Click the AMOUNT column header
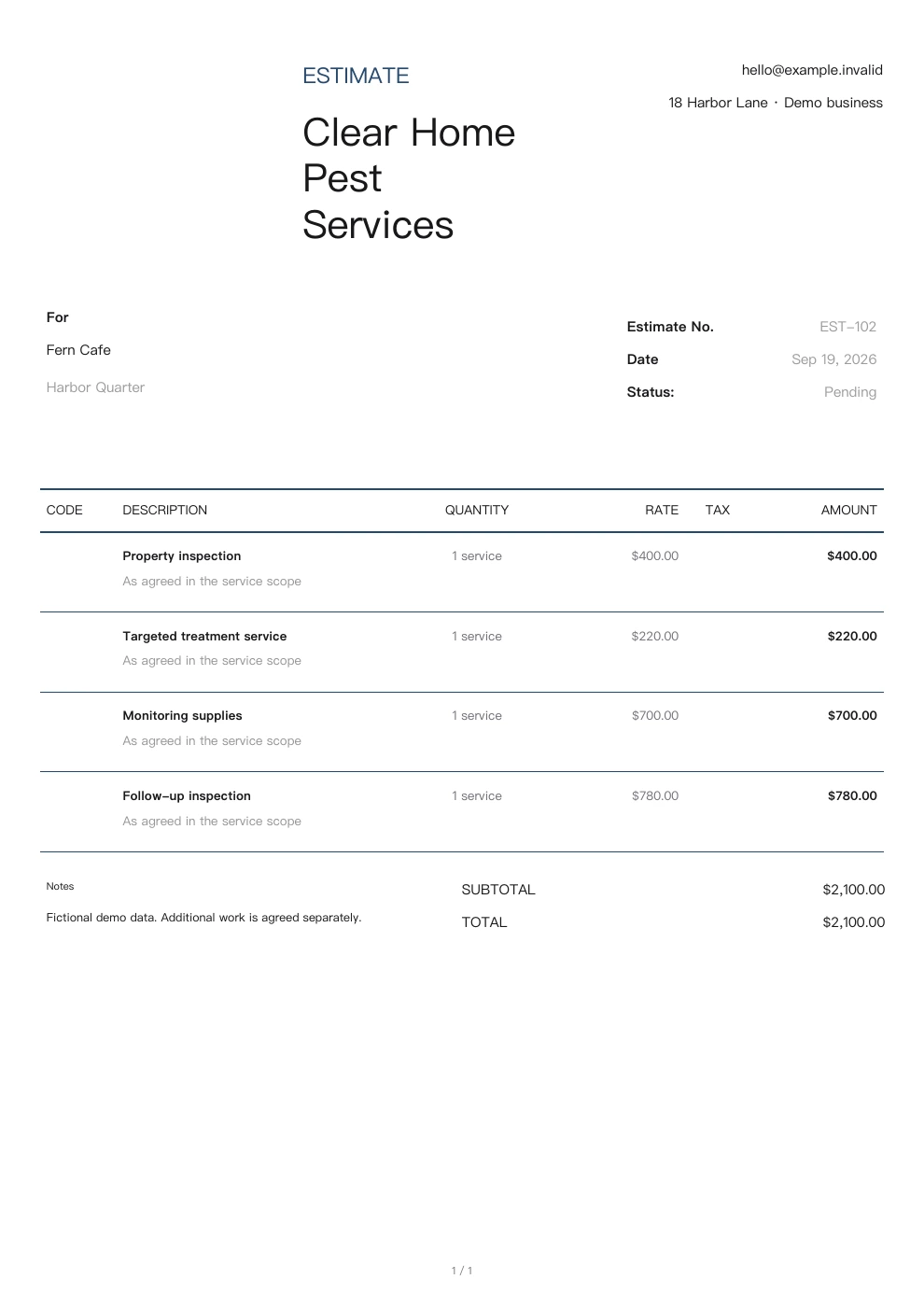This screenshot has height=1307, width=924. click(849, 510)
